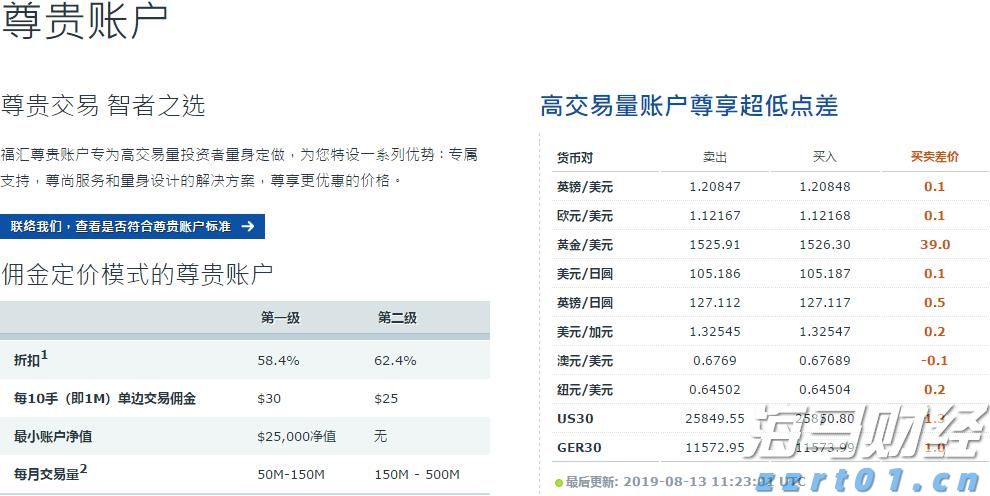Select the 第二级 column header
This screenshot has width=990, height=496.
397,318
